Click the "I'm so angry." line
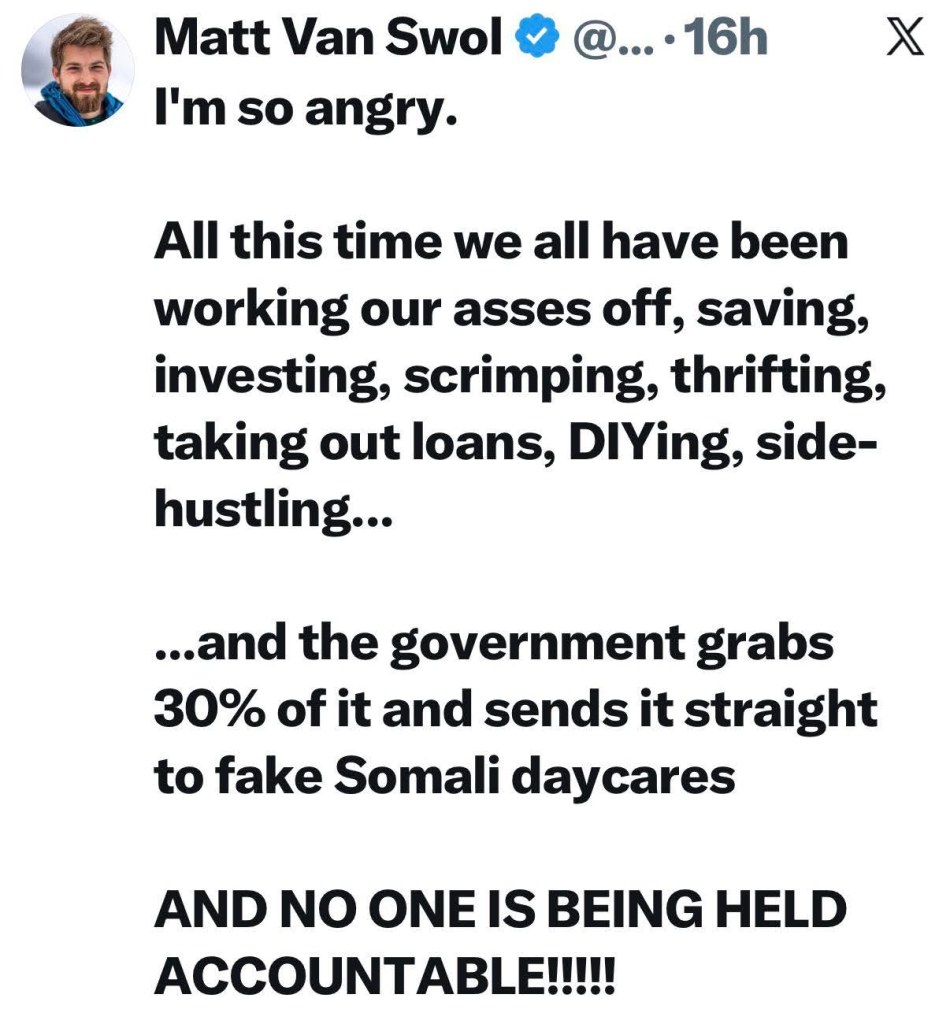The height and width of the screenshot is (1024, 950). 305,104
